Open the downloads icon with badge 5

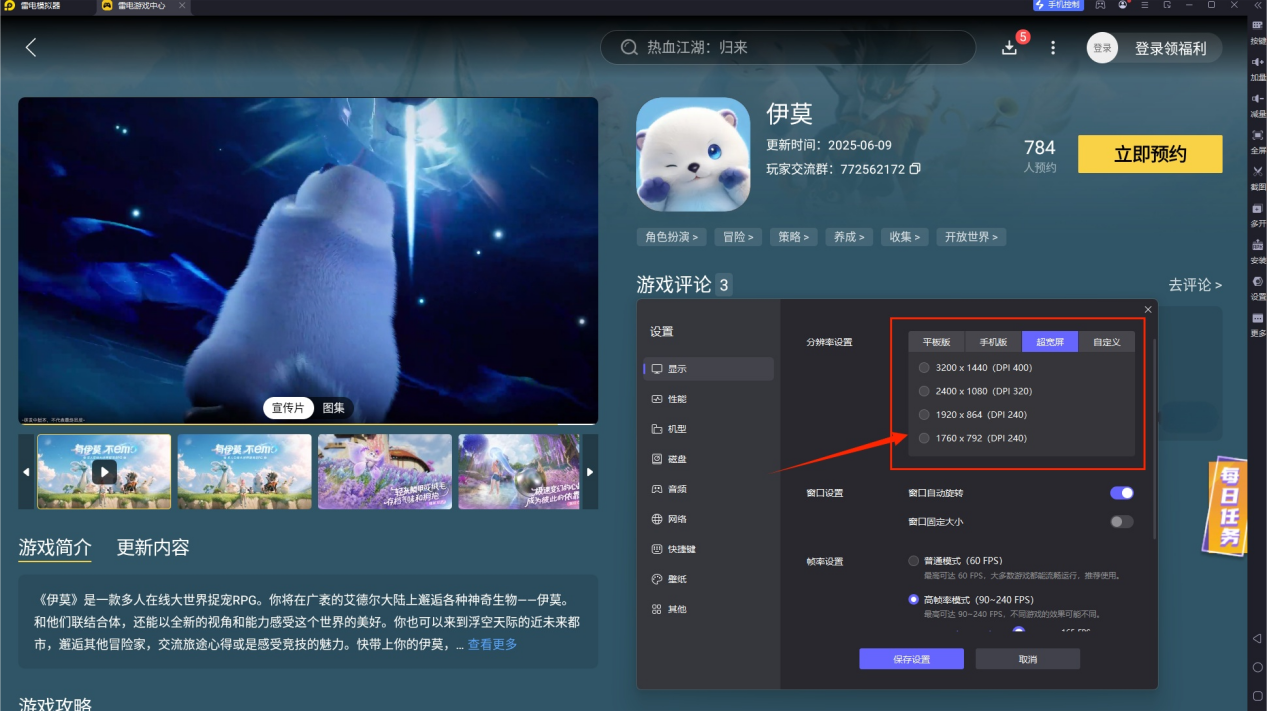tap(1009, 47)
